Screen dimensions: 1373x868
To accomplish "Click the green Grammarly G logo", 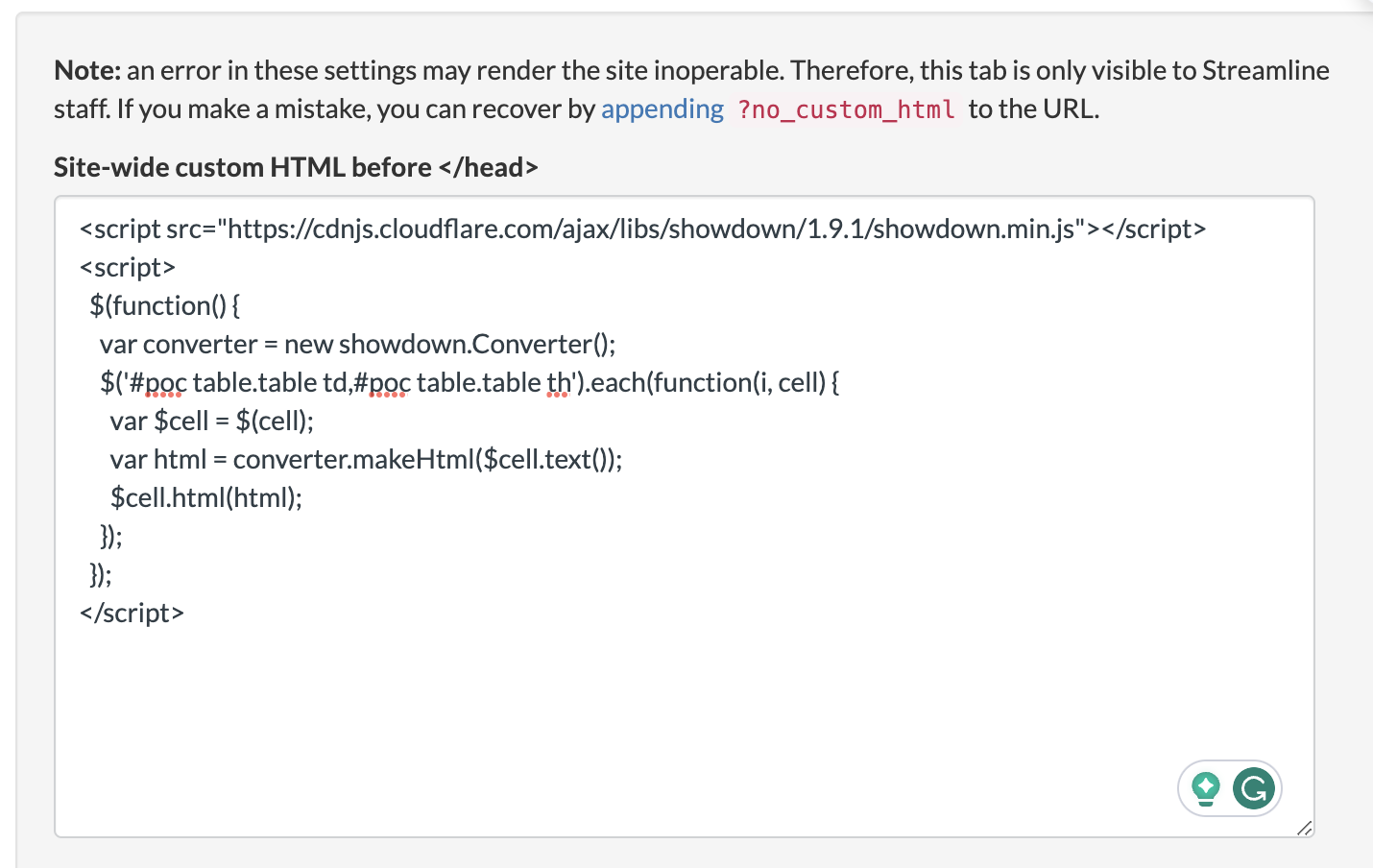I will [1252, 787].
